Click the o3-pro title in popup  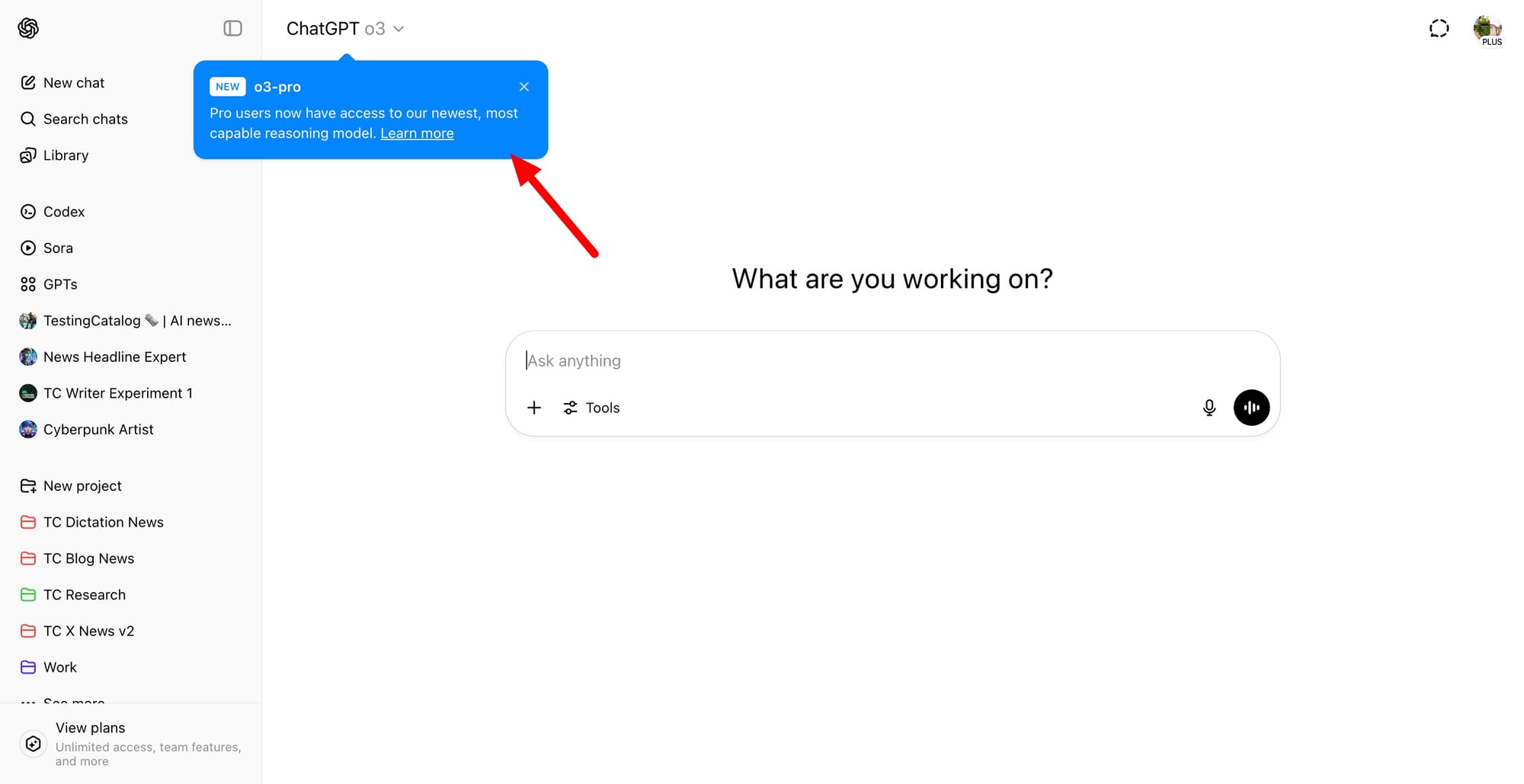coord(277,87)
